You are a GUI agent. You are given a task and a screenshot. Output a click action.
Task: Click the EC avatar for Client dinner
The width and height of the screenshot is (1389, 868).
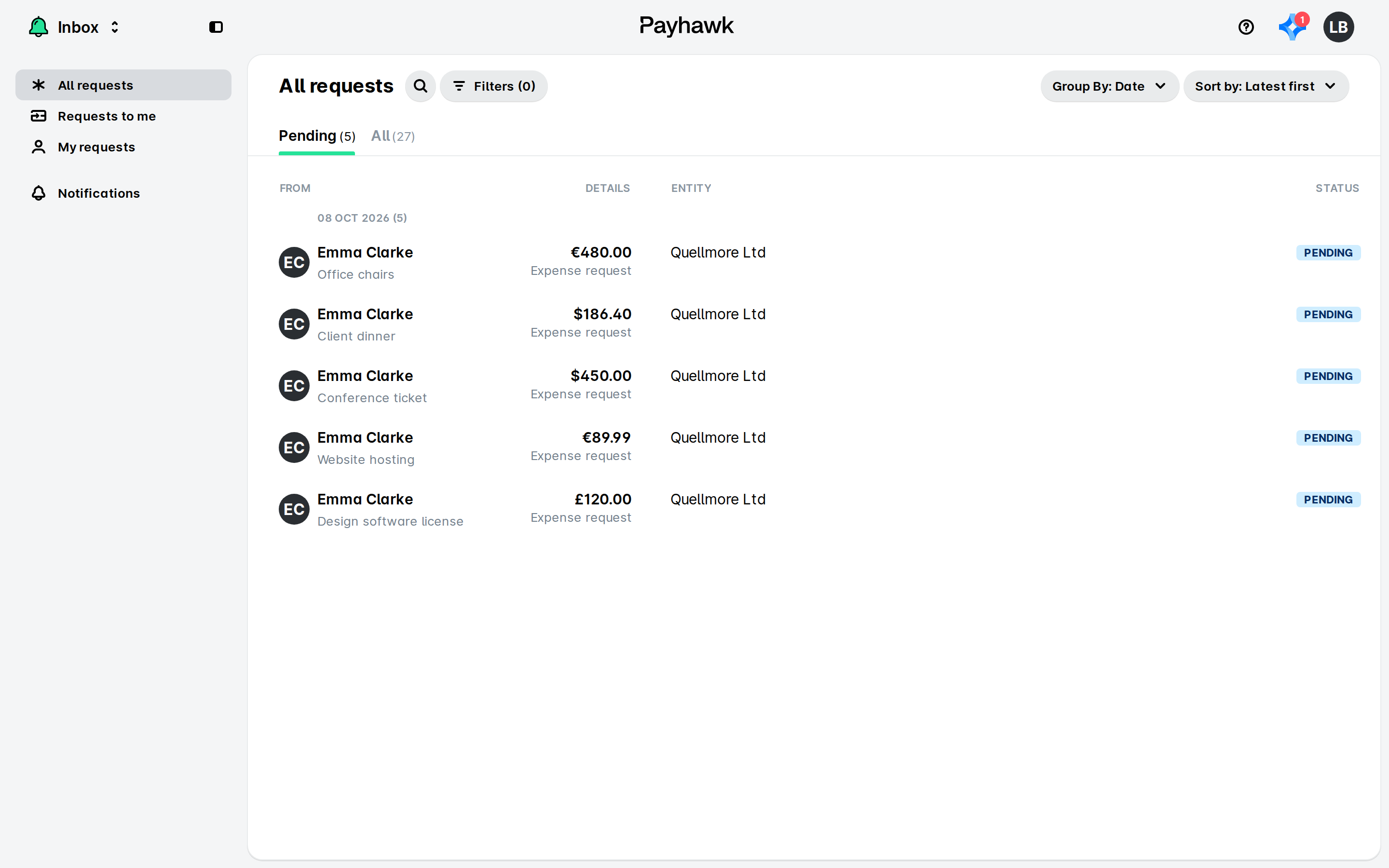[x=294, y=325]
